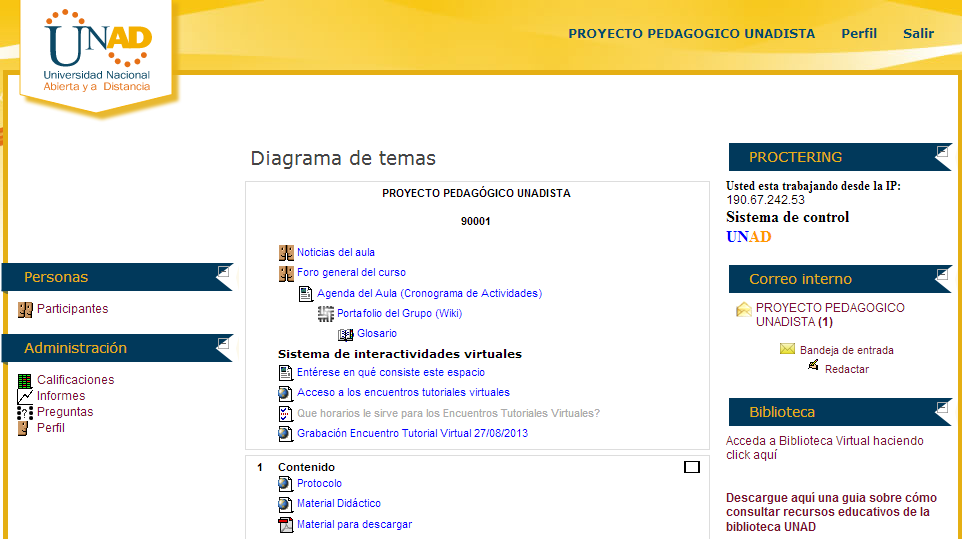The image size is (962, 539).
Task: Click the Participantes people icon
Action: [x=25, y=310]
